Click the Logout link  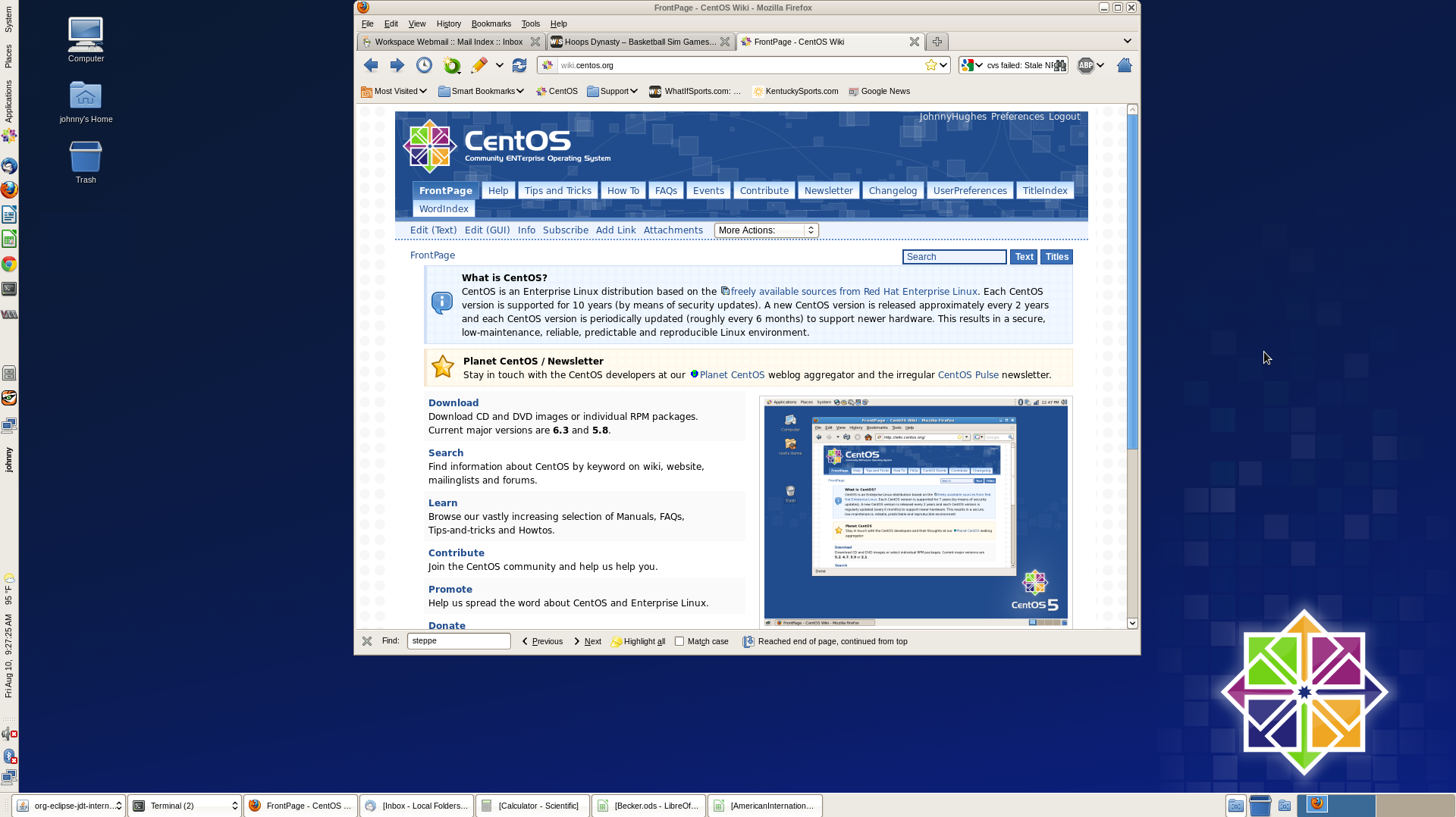(x=1064, y=117)
